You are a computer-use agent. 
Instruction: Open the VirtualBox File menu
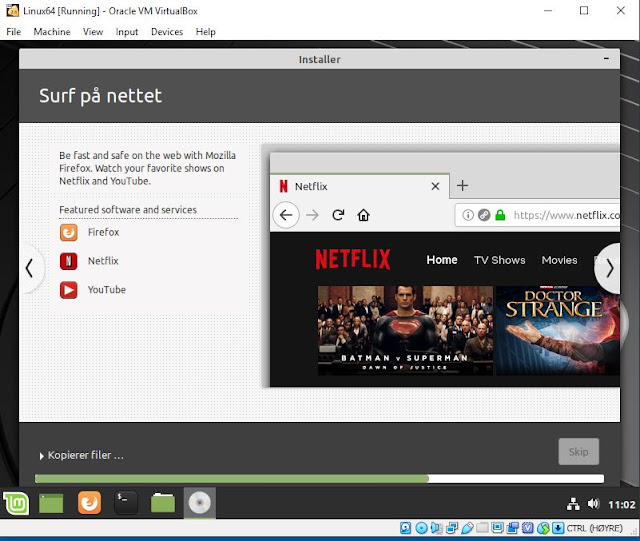click(x=13, y=32)
